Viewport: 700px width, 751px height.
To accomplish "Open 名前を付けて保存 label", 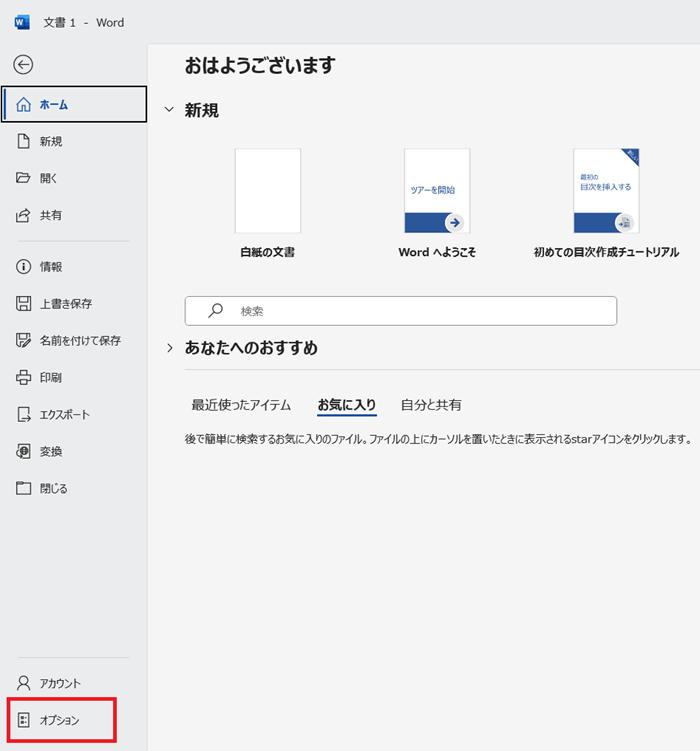I will 80,340.
